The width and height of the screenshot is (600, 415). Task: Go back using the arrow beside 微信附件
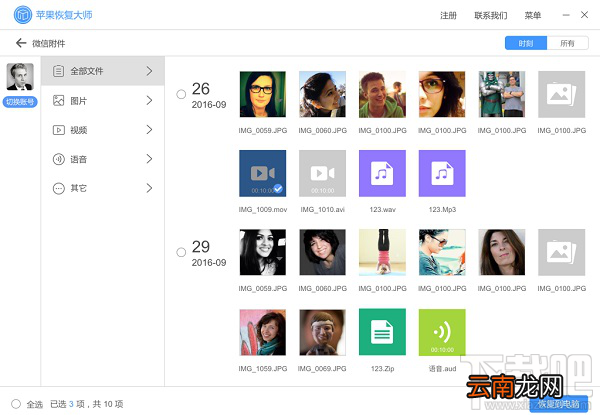21,43
